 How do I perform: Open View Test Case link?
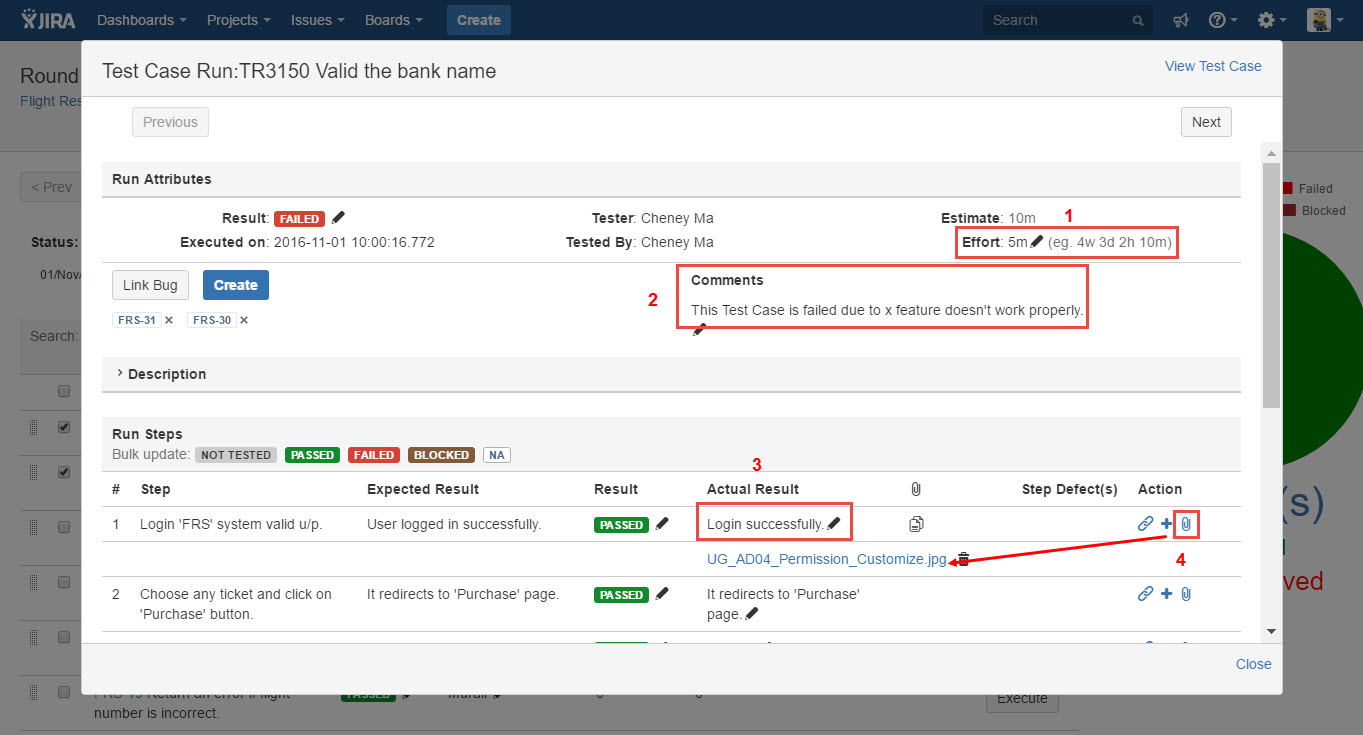(x=1213, y=66)
